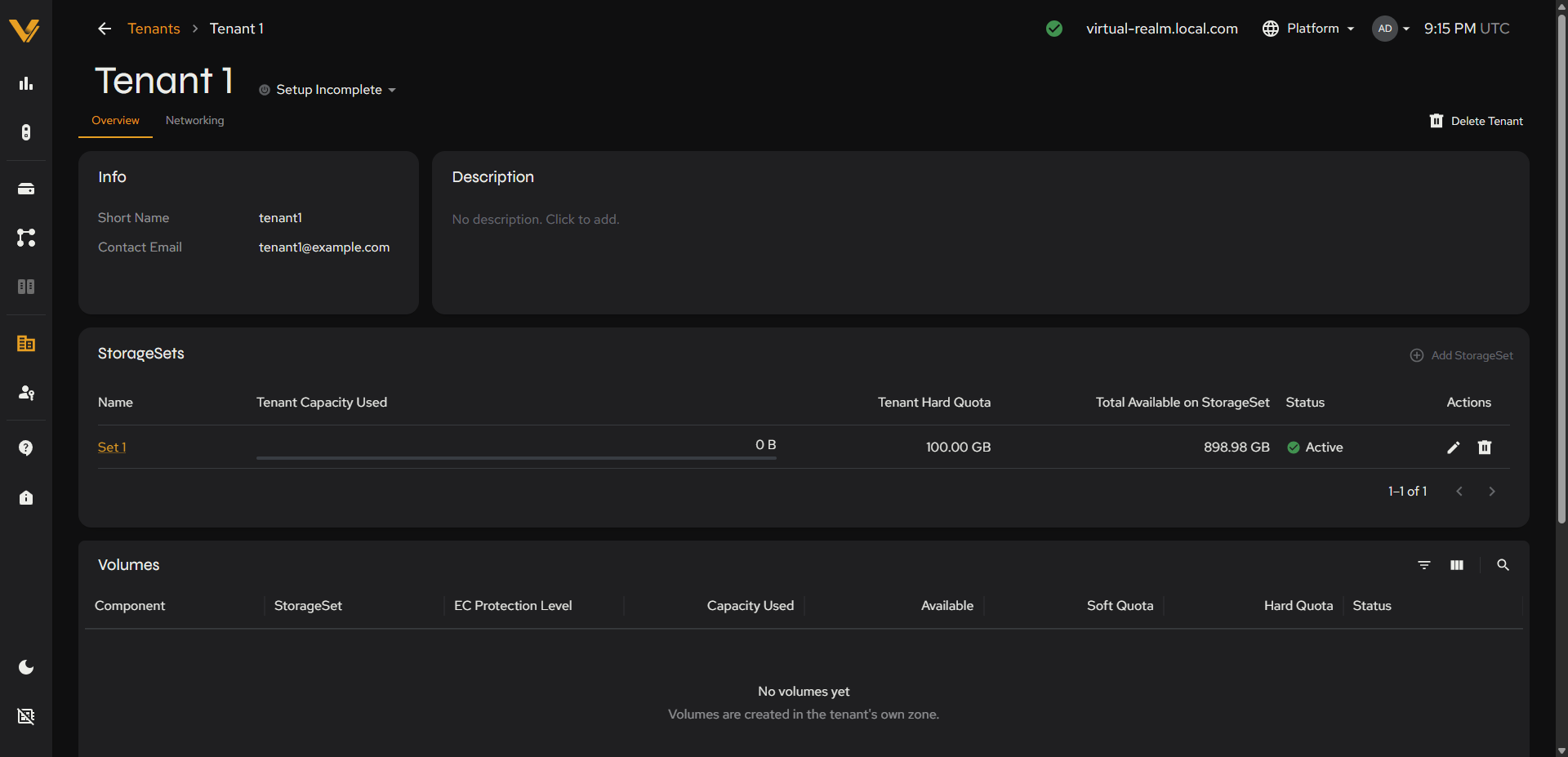
Task: Open the storage drive icon in sidebar
Action: 26,189
